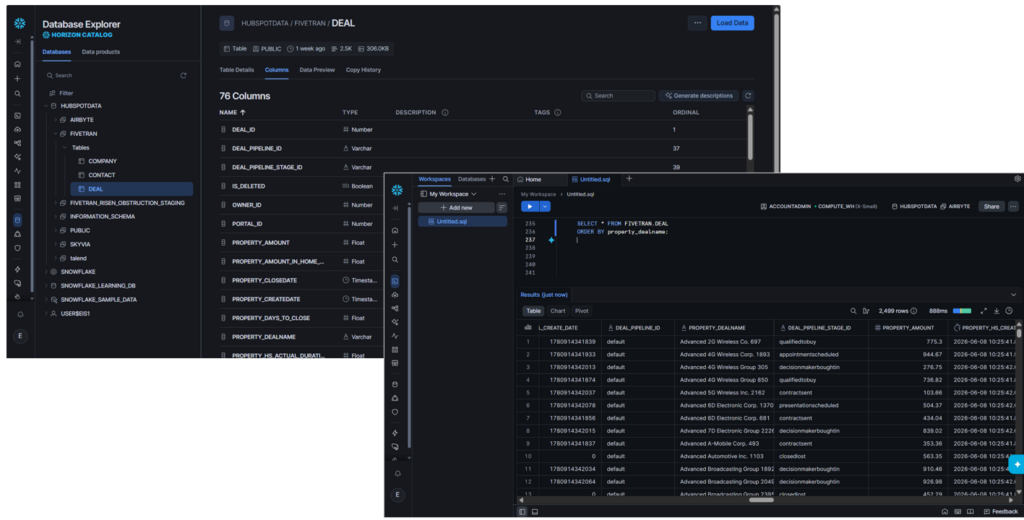Click the plus icon beside Databases tab in Workspaces

(x=492, y=179)
